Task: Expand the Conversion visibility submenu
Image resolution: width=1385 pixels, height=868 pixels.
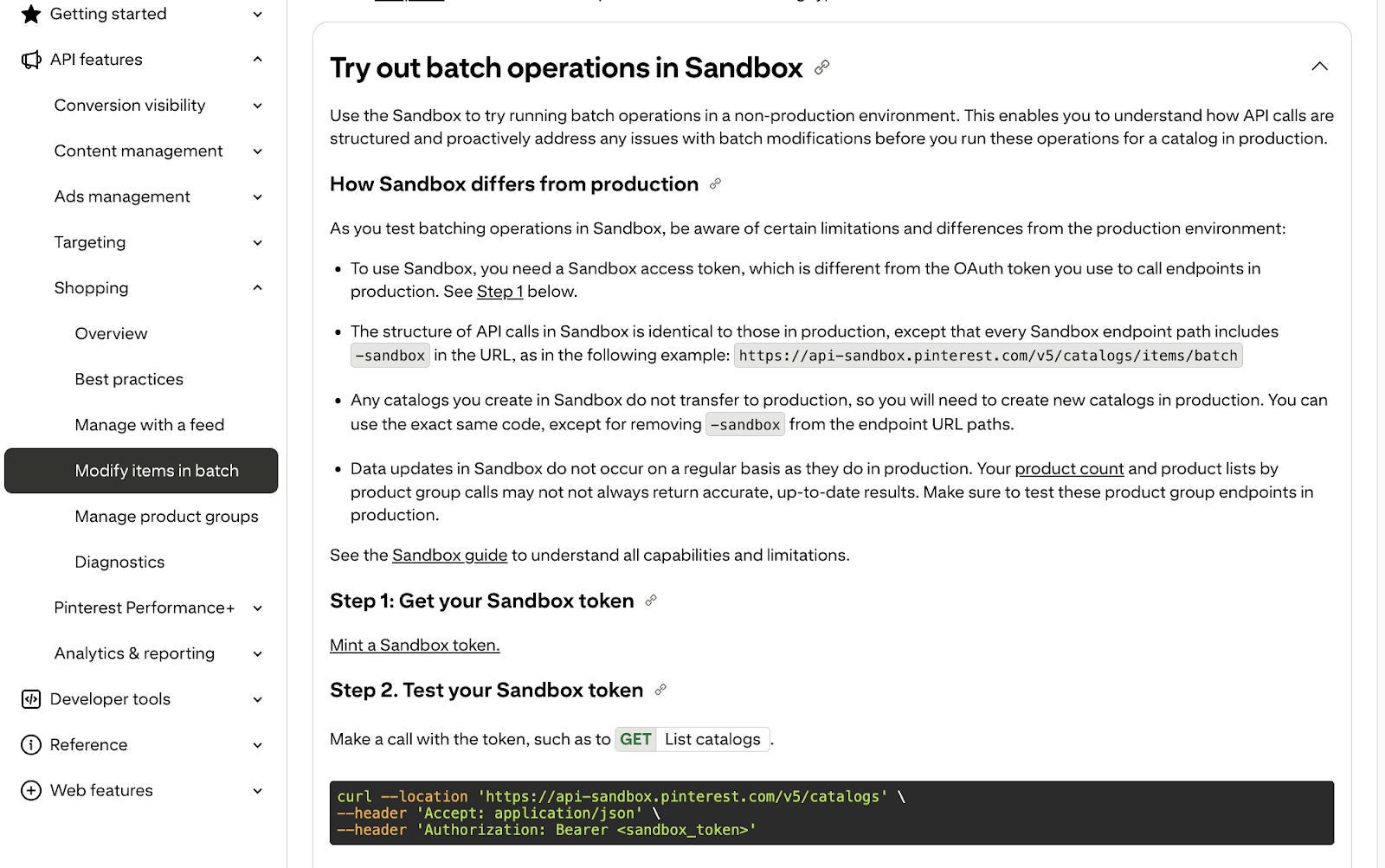Action: pos(257,106)
